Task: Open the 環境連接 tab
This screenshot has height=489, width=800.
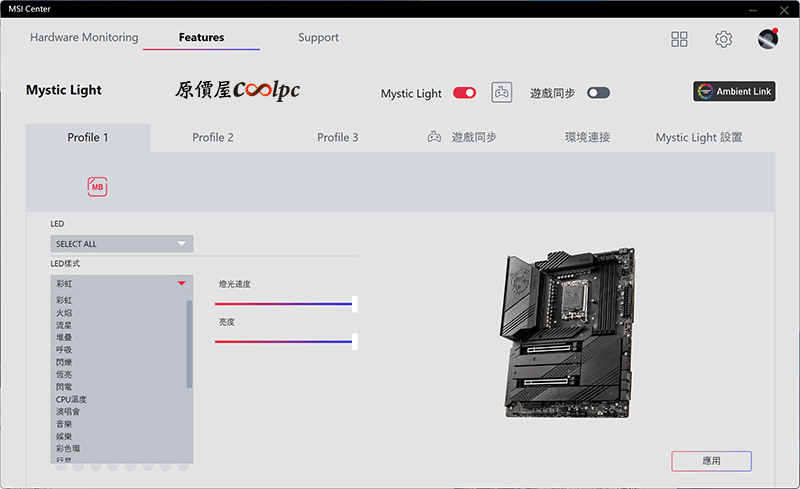Action: click(x=587, y=137)
